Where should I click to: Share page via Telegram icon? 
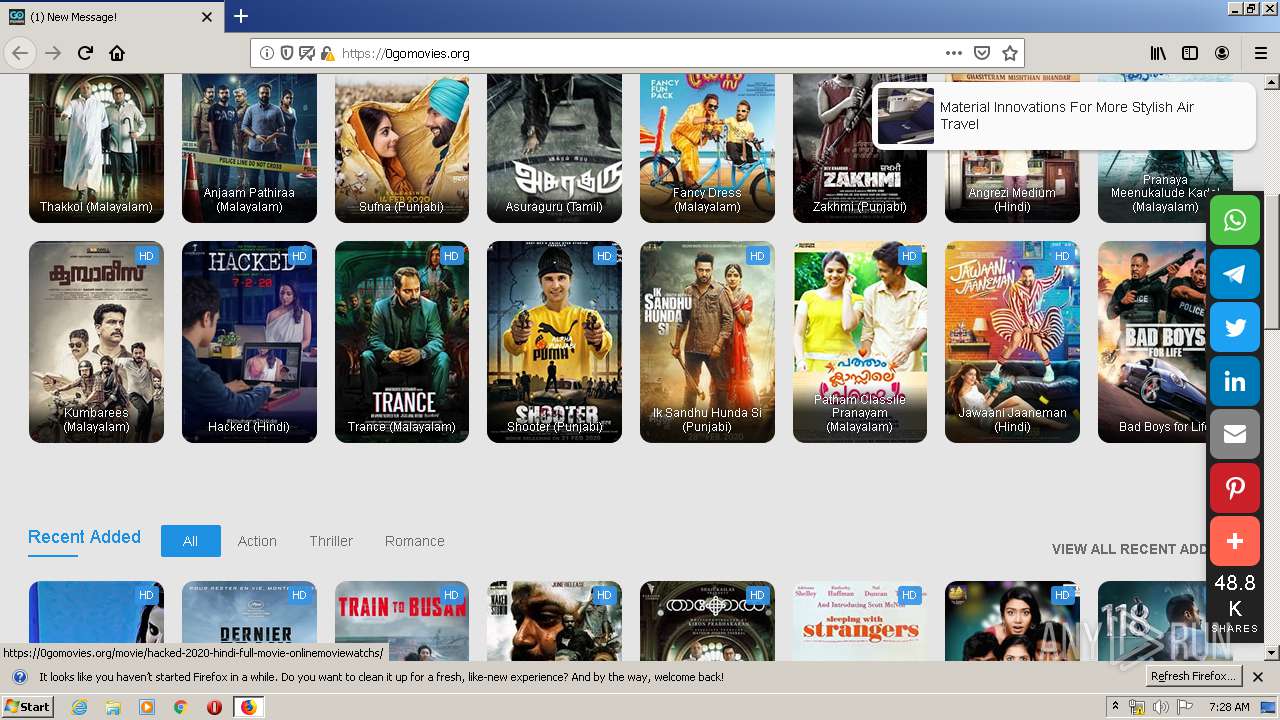point(1235,274)
